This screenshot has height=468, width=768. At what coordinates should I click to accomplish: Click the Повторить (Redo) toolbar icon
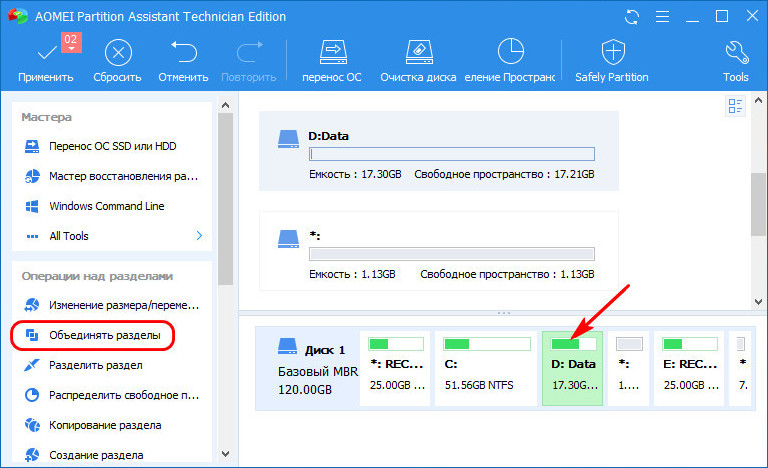(x=249, y=52)
